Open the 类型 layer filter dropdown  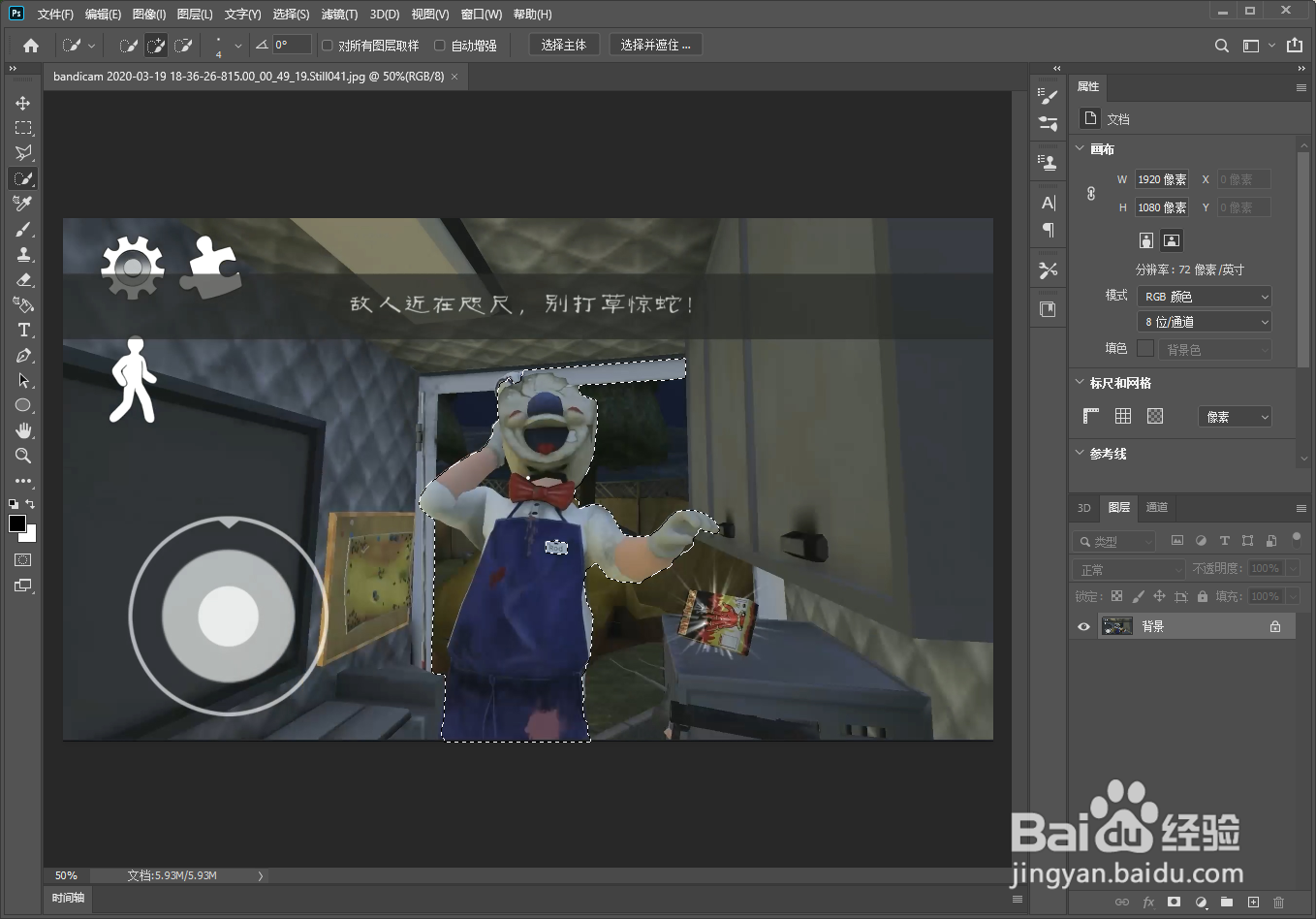pyautogui.click(x=1114, y=541)
